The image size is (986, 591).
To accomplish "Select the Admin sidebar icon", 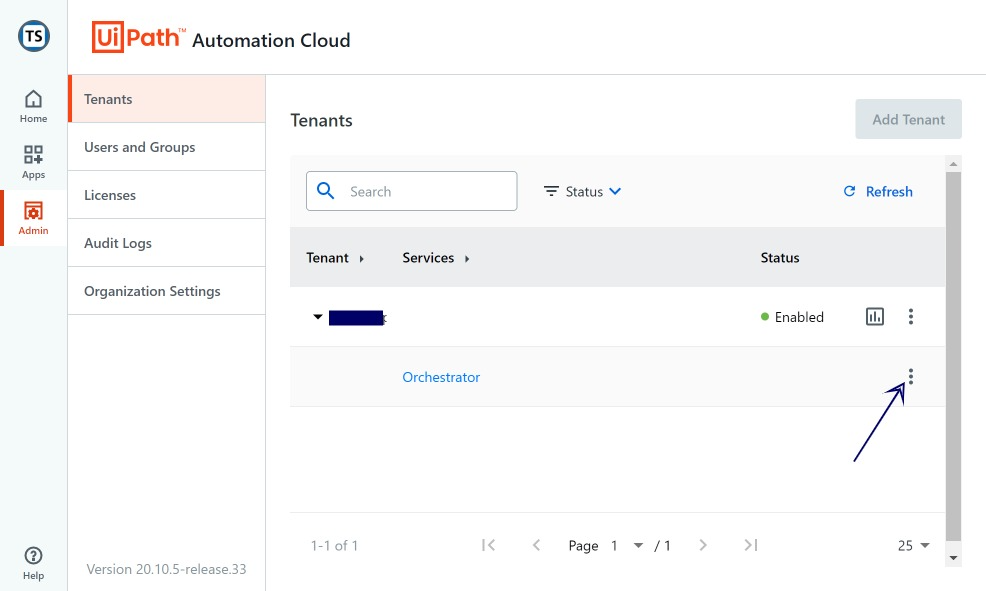I will [x=33, y=218].
